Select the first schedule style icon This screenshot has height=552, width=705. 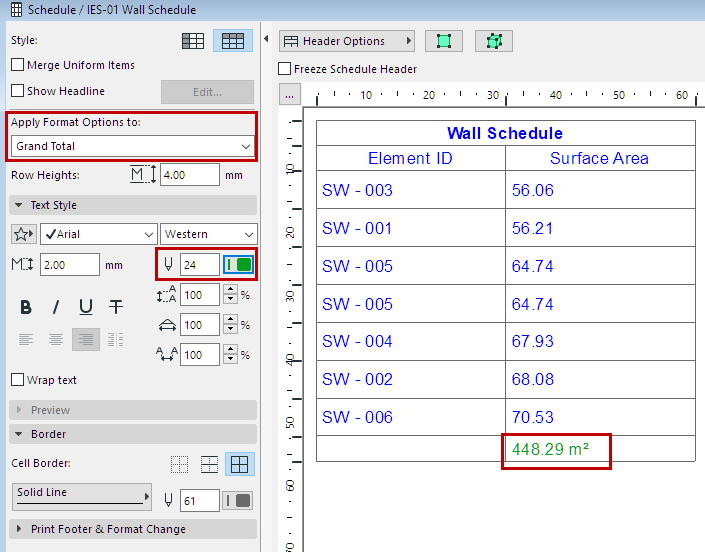(x=193, y=41)
